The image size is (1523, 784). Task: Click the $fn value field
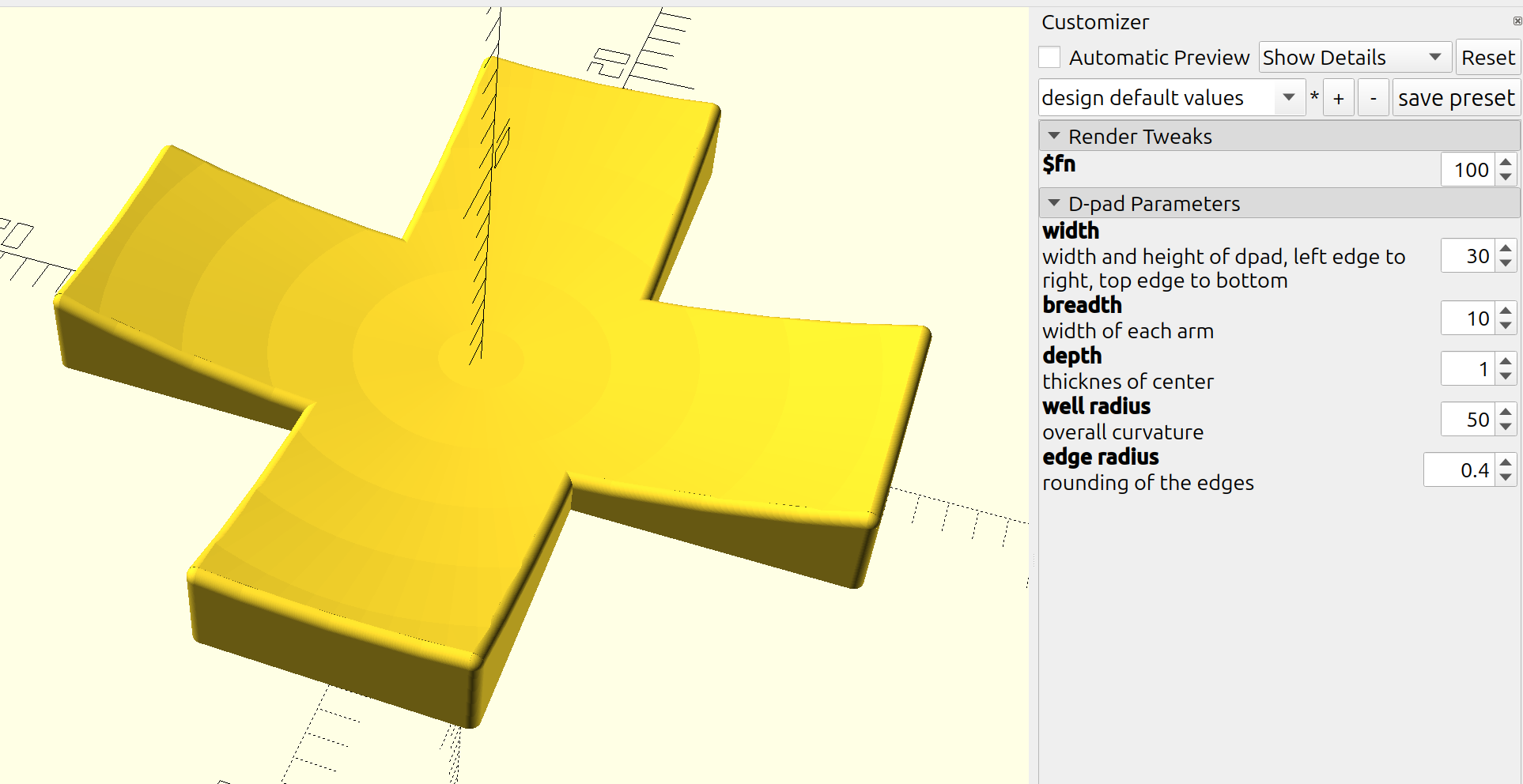click(x=1468, y=170)
